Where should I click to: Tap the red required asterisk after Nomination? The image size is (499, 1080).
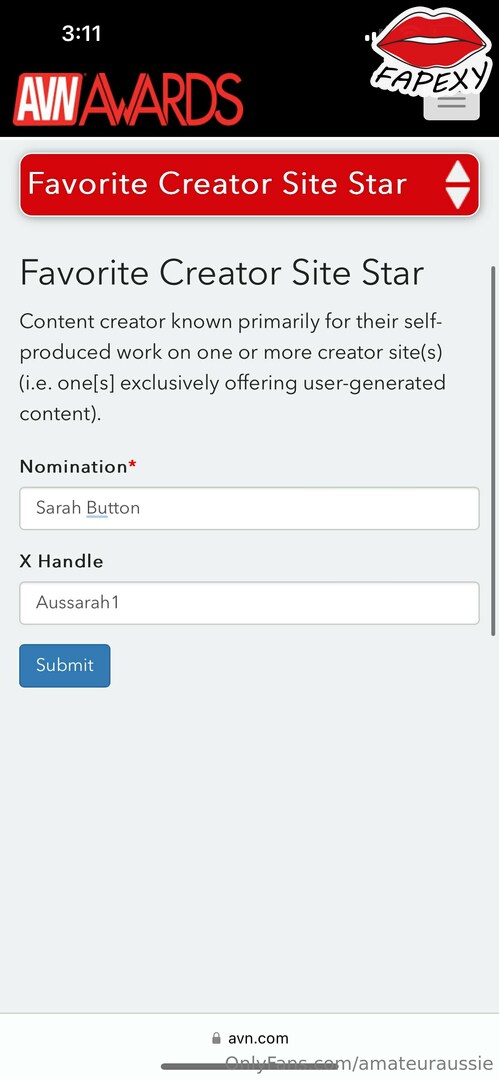(x=132, y=466)
